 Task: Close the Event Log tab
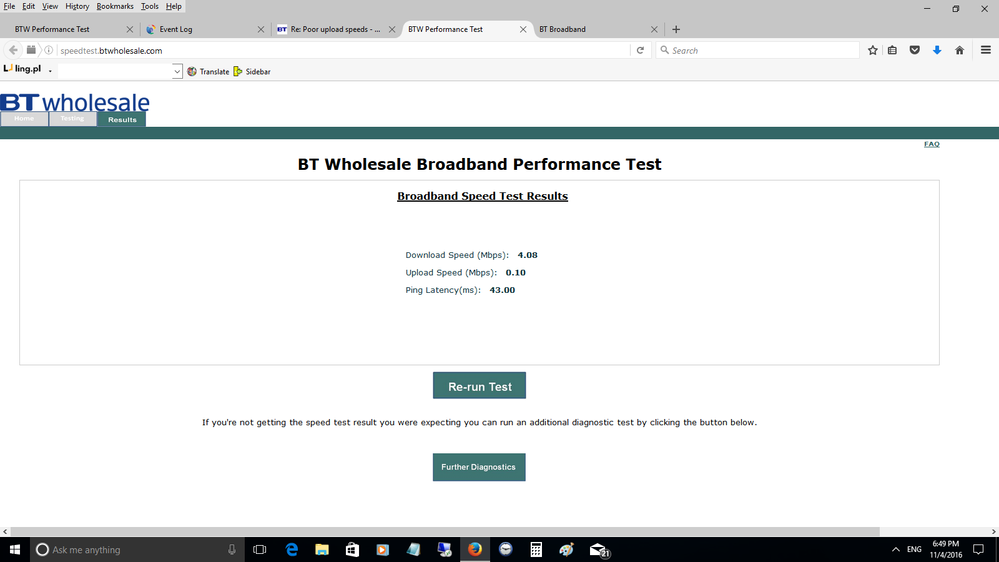pos(261,29)
